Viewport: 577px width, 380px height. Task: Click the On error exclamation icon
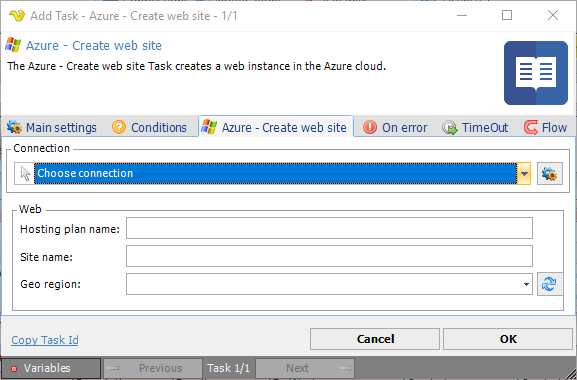[370, 127]
